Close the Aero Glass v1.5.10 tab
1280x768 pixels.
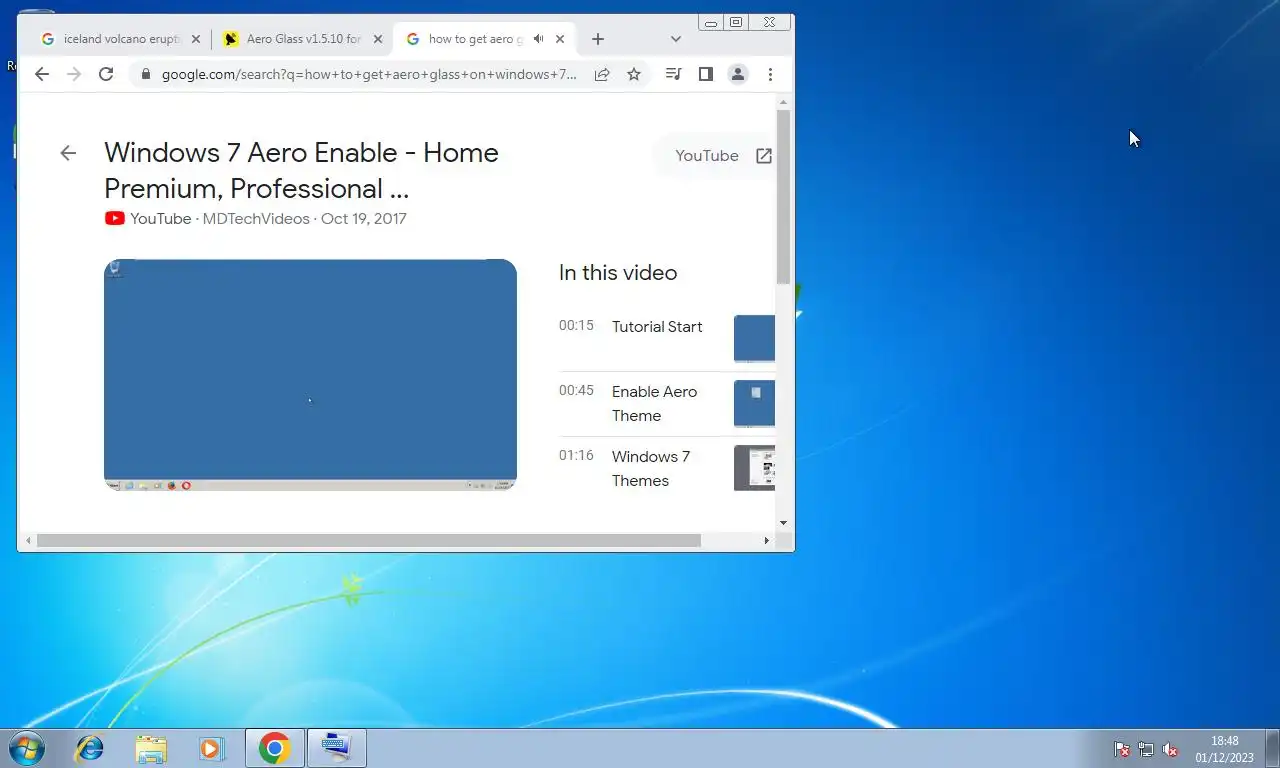click(x=378, y=39)
